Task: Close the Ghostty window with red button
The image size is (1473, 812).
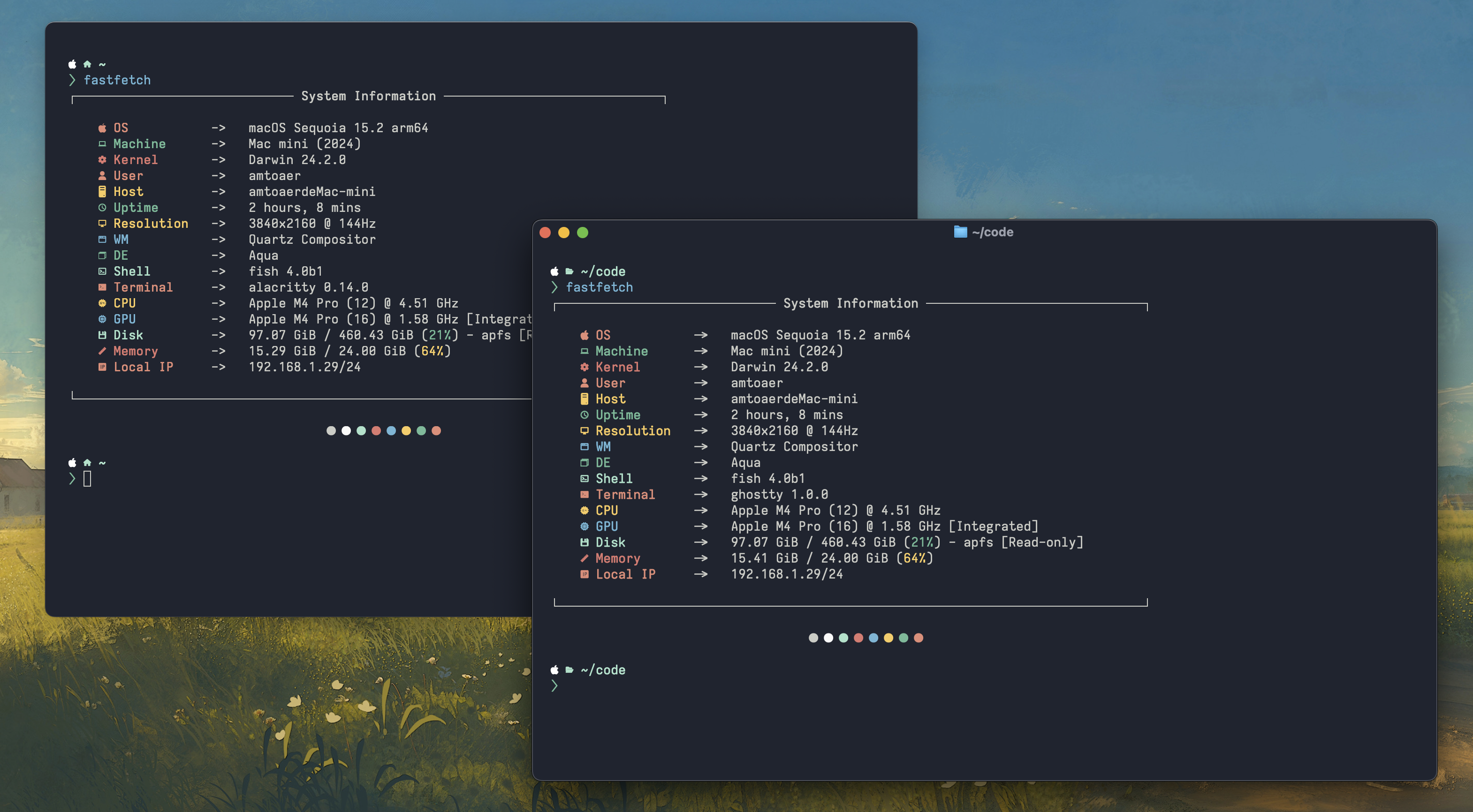Action: [545, 233]
